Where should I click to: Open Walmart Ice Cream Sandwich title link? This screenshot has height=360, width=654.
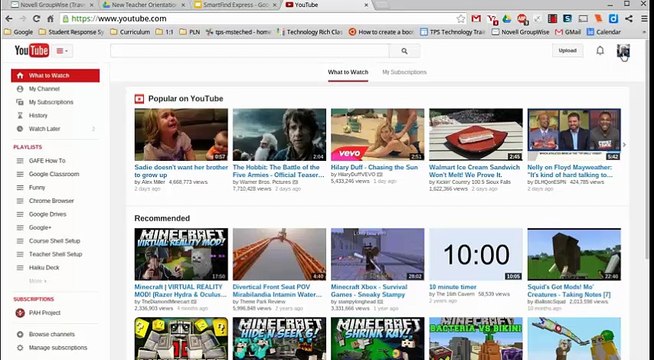475,171
